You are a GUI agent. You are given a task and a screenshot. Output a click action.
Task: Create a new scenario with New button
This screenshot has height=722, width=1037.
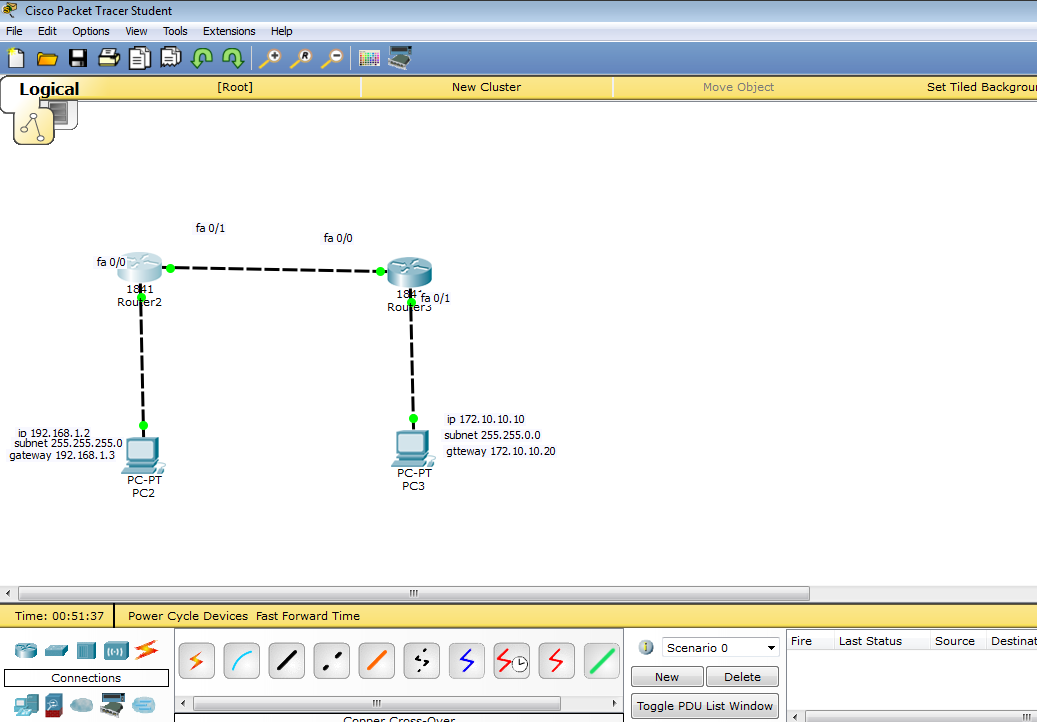667,676
